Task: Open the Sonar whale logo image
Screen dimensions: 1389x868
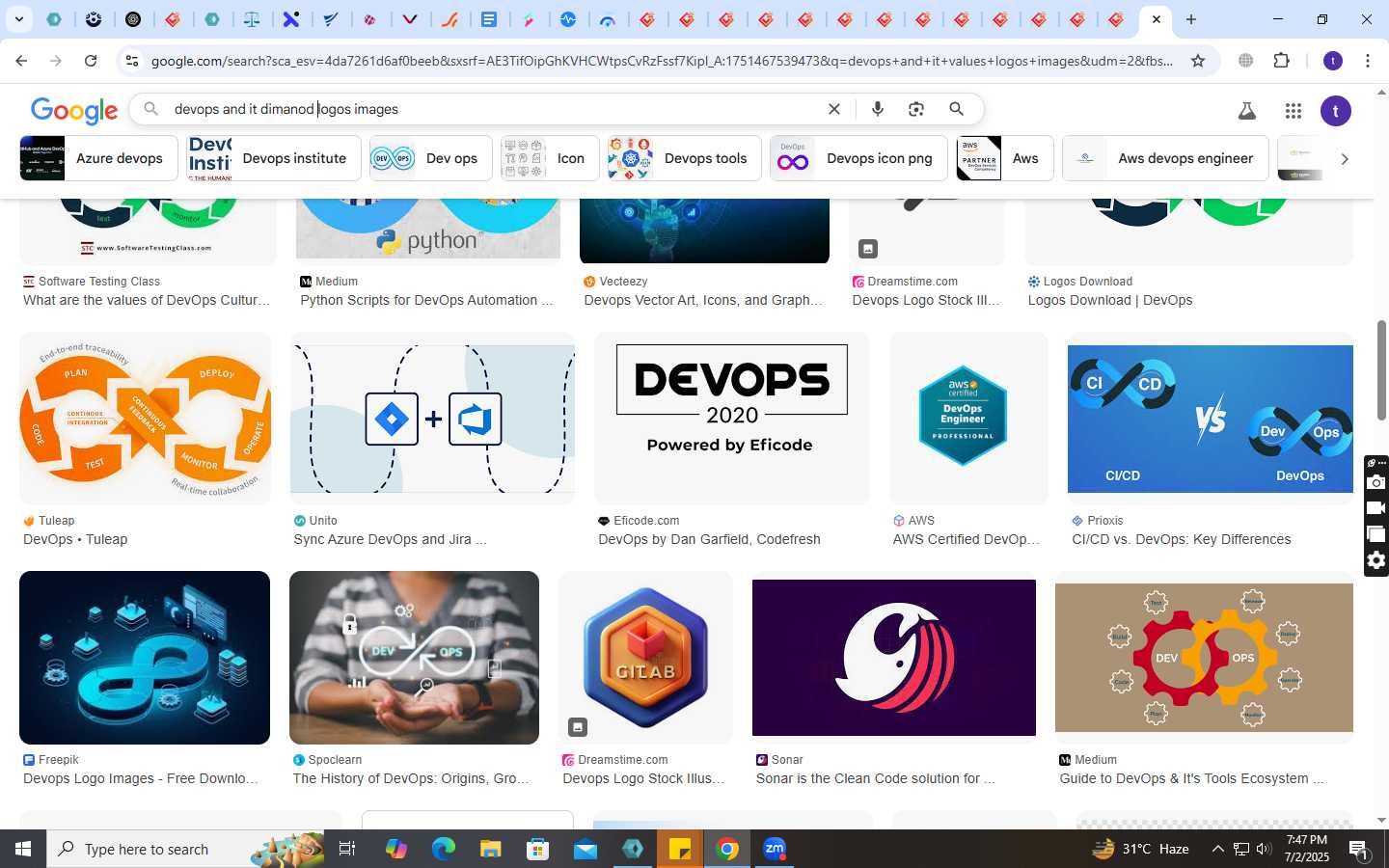Action: (894, 658)
